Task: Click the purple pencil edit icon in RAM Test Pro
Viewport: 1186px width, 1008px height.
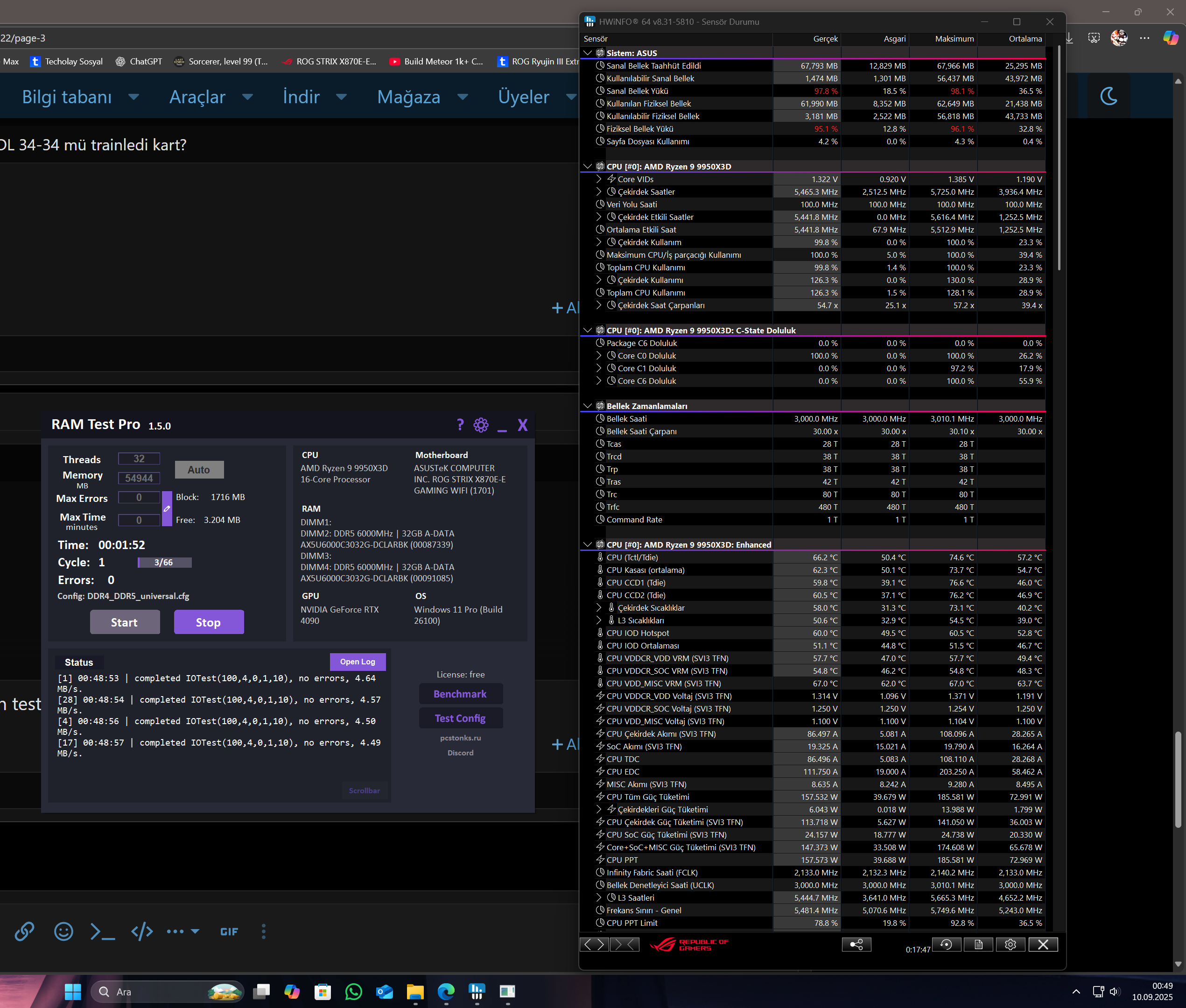Action: 167,508
